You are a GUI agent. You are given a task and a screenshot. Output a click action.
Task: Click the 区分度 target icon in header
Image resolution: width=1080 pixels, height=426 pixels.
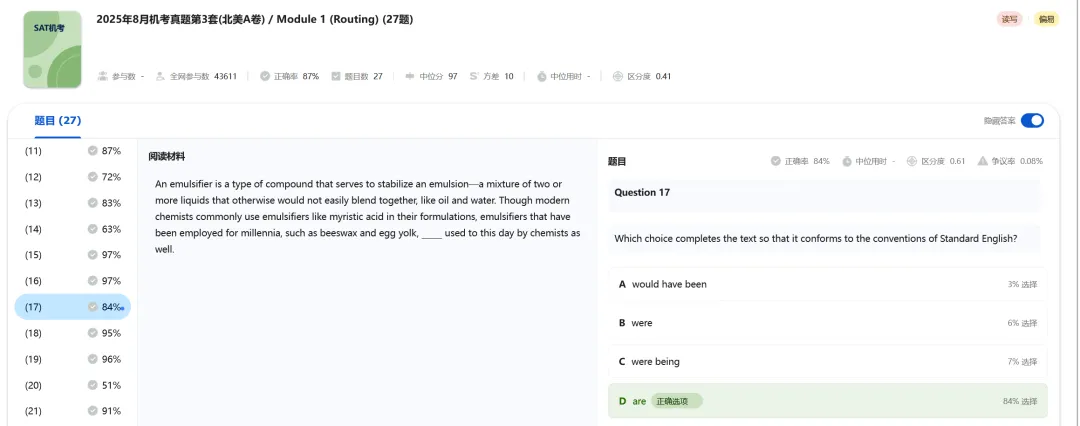tap(618, 76)
